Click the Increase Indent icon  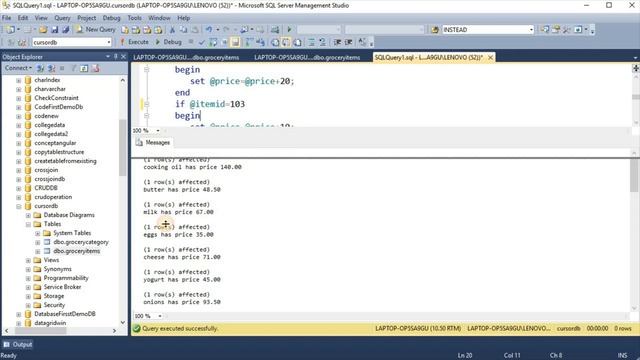click(x=349, y=42)
